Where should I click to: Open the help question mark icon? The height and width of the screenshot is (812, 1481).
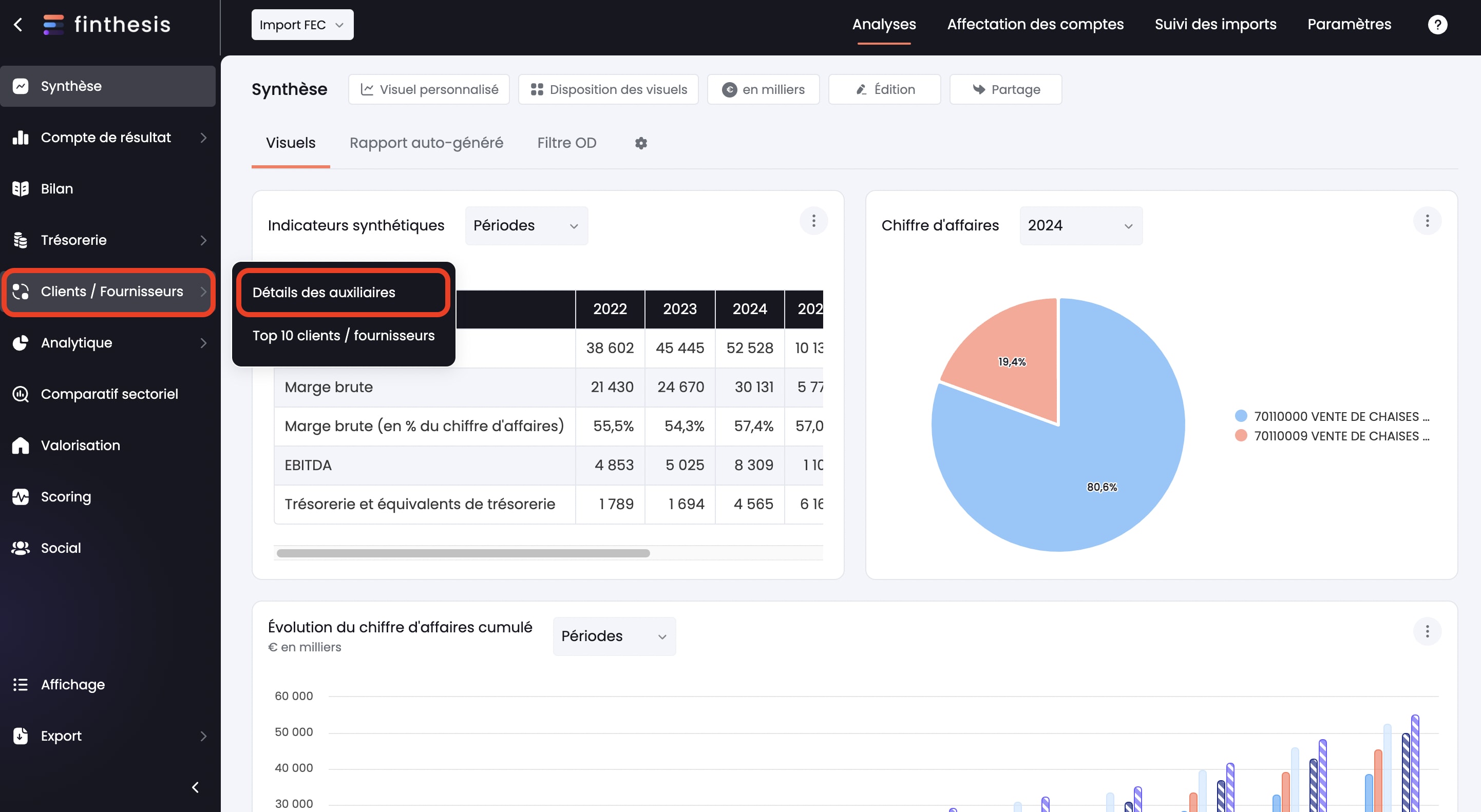click(x=1437, y=25)
